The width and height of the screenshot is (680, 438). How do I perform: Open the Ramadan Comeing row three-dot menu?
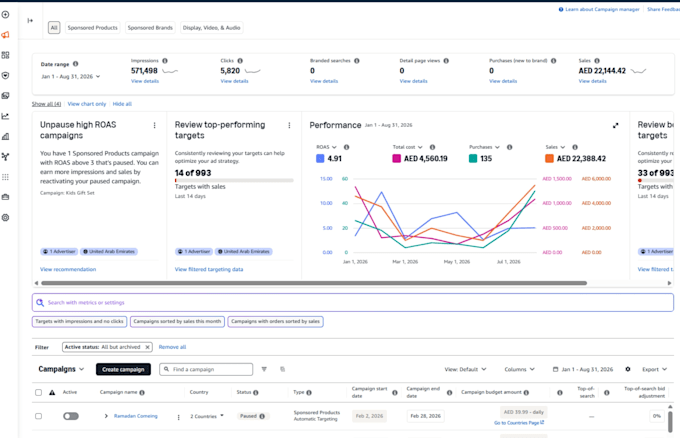pyautogui.click(x=178, y=417)
